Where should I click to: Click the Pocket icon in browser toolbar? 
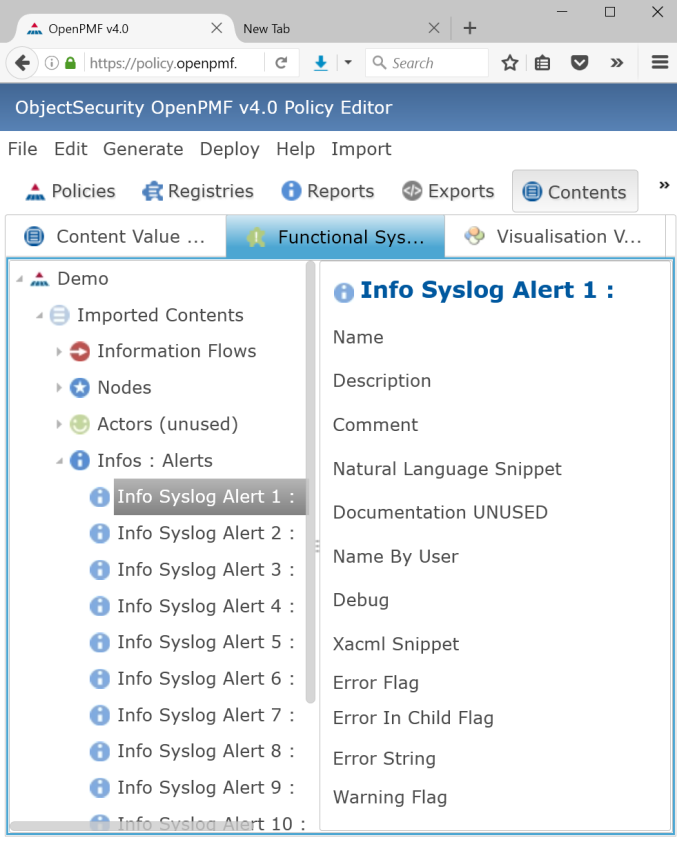[579, 63]
